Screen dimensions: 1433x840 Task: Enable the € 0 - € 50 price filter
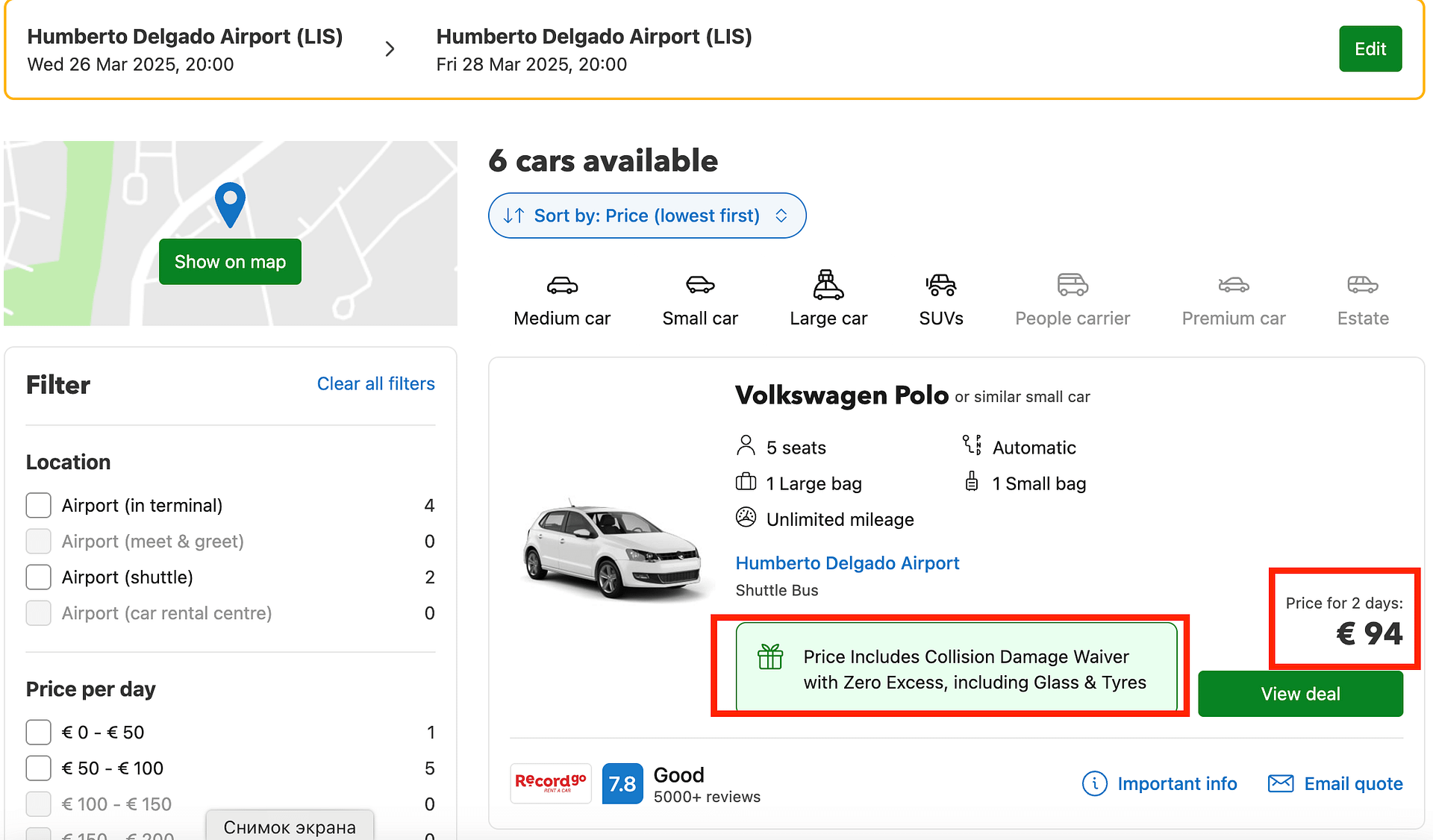pyautogui.click(x=39, y=732)
